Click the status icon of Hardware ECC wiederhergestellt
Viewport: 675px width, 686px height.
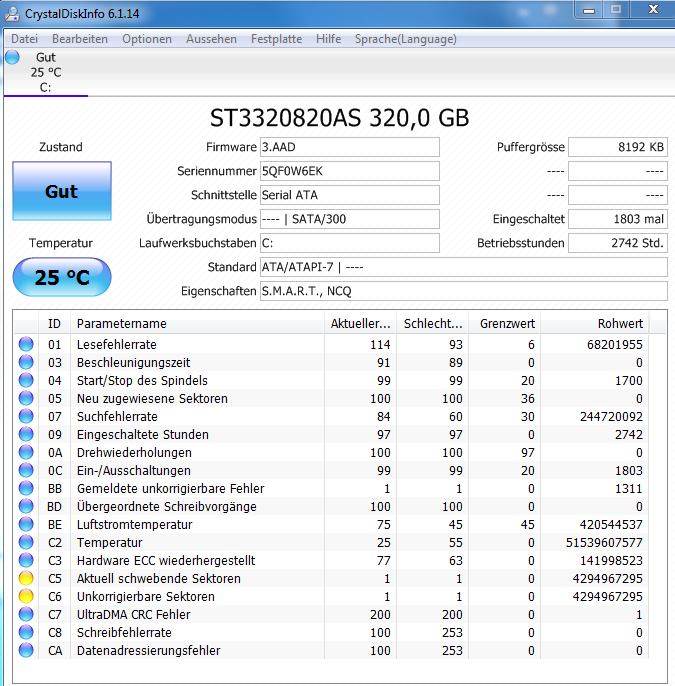click(x=26, y=560)
